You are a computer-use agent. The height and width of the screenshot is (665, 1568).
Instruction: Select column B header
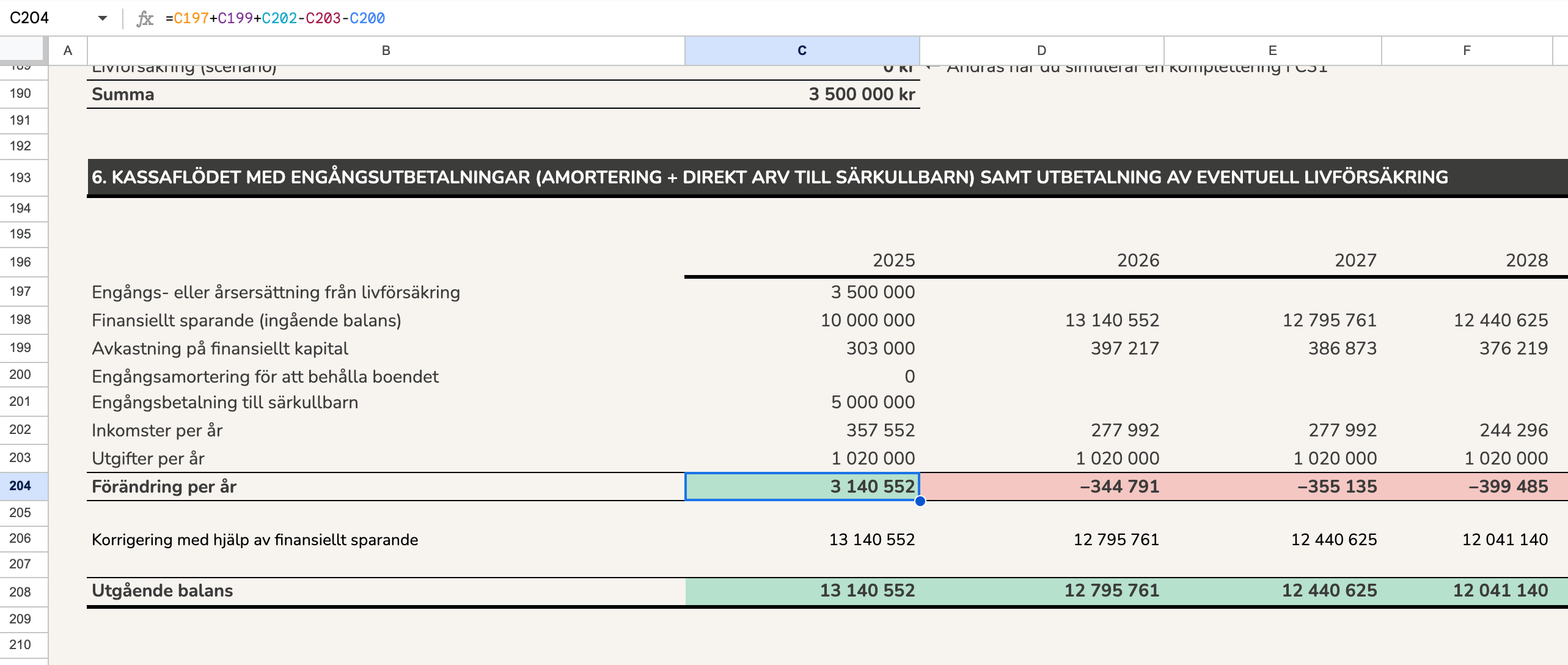386,51
